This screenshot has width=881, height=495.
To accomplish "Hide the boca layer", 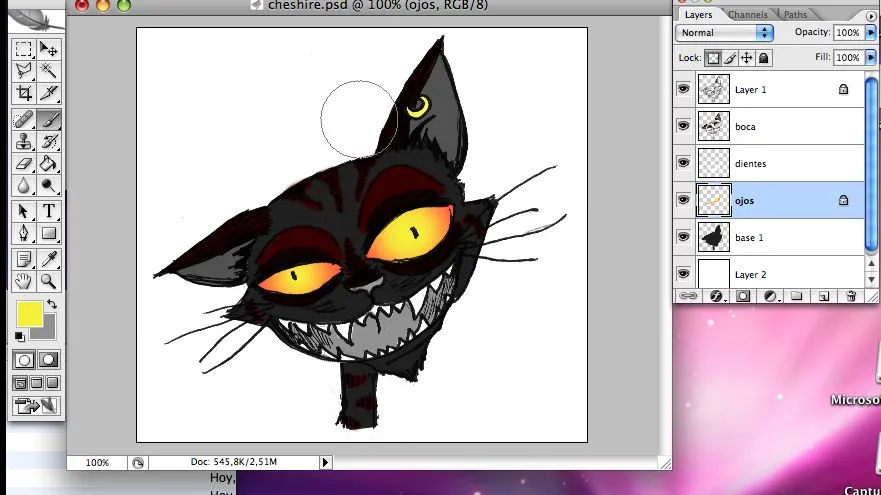I will pyautogui.click(x=683, y=126).
